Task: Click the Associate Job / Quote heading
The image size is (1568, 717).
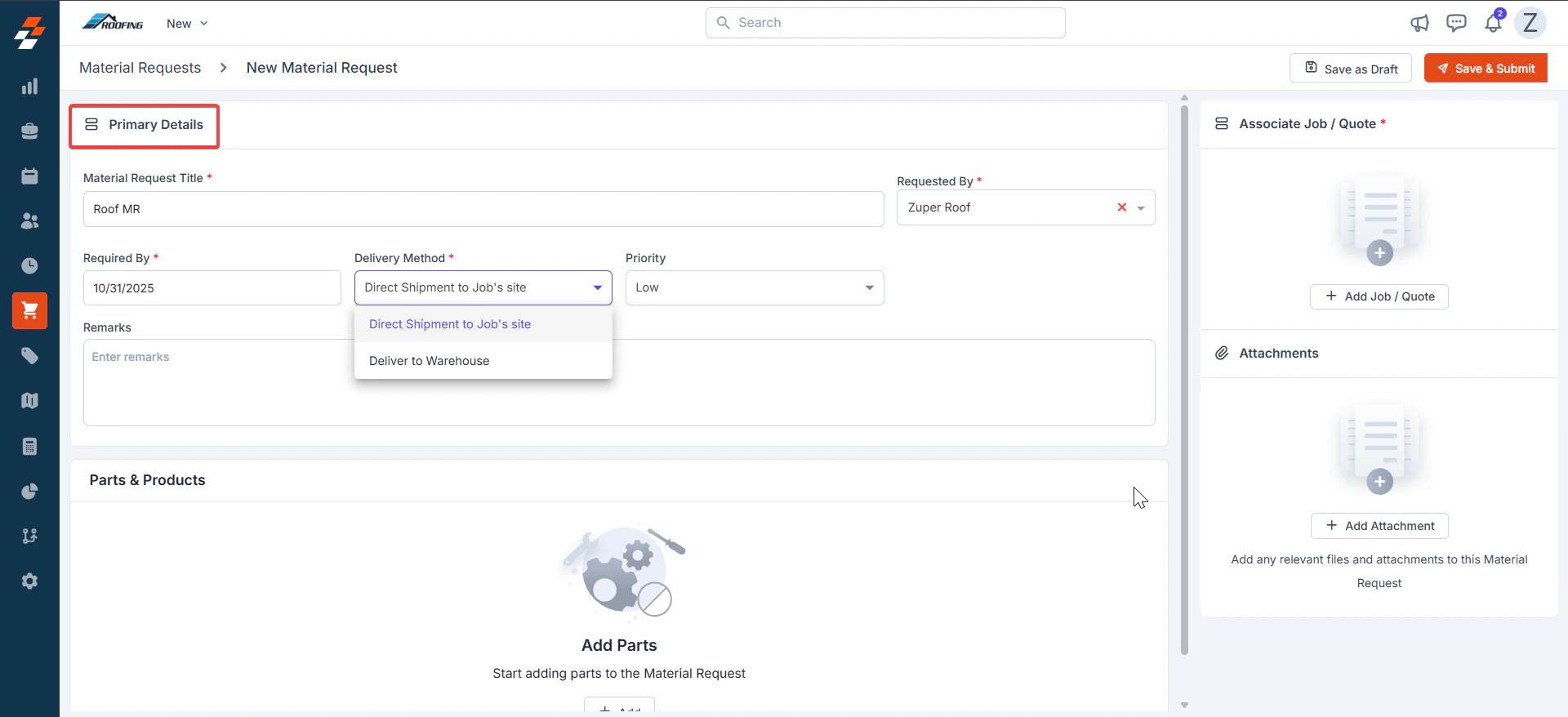Action: click(1307, 124)
